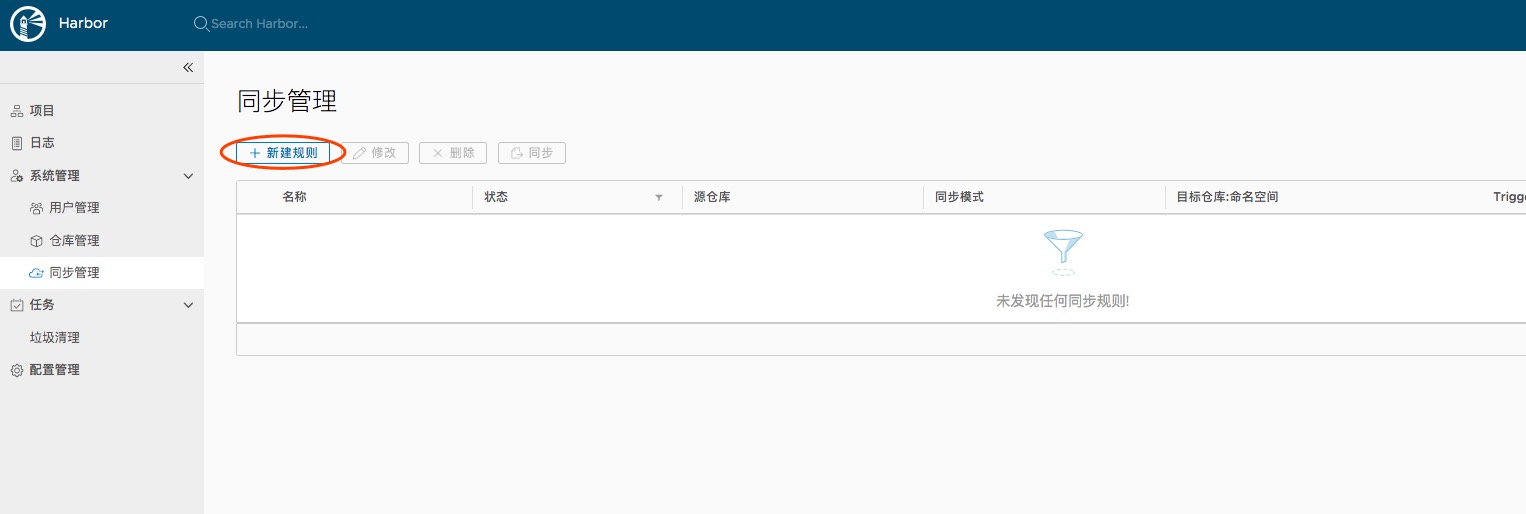The image size is (1526, 514).
Task: Collapse the 系统管理 section chevron
Action: (188, 176)
